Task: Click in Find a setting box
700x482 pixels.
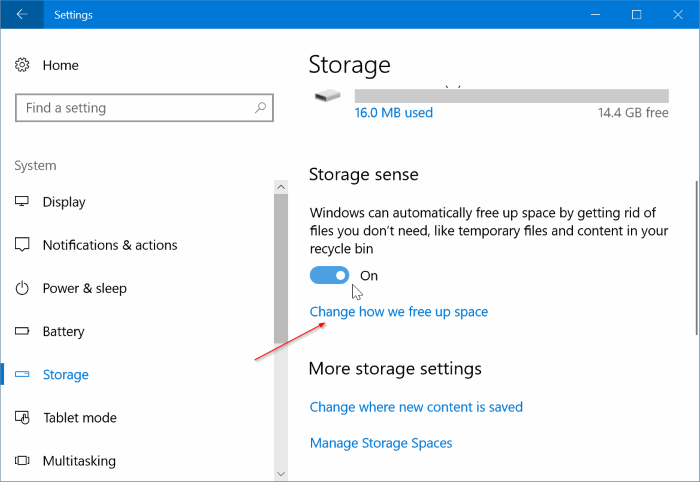Action: click(144, 108)
